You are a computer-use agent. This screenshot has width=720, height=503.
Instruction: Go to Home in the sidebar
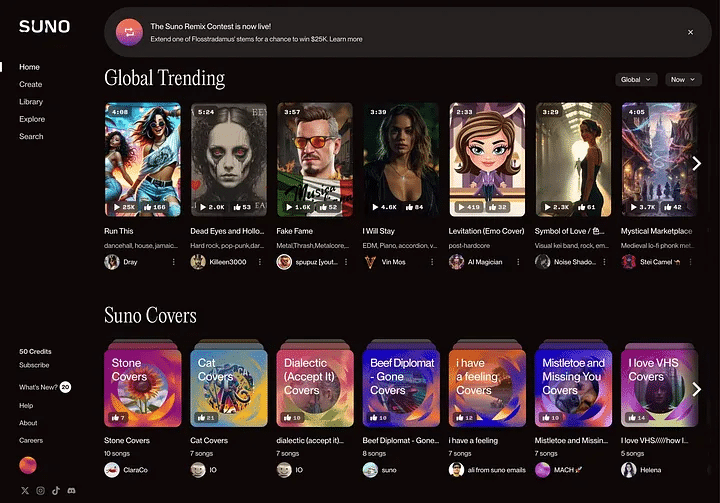pyautogui.click(x=29, y=67)
